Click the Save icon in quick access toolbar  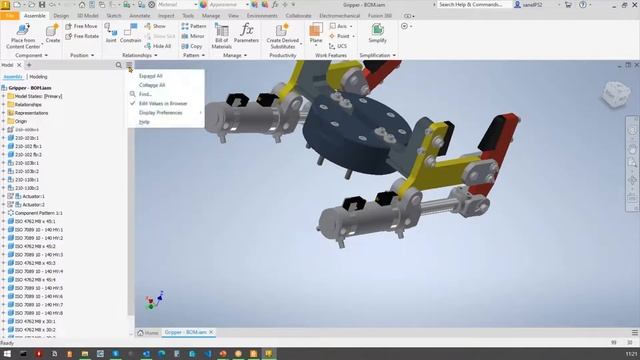pos(42,4)
